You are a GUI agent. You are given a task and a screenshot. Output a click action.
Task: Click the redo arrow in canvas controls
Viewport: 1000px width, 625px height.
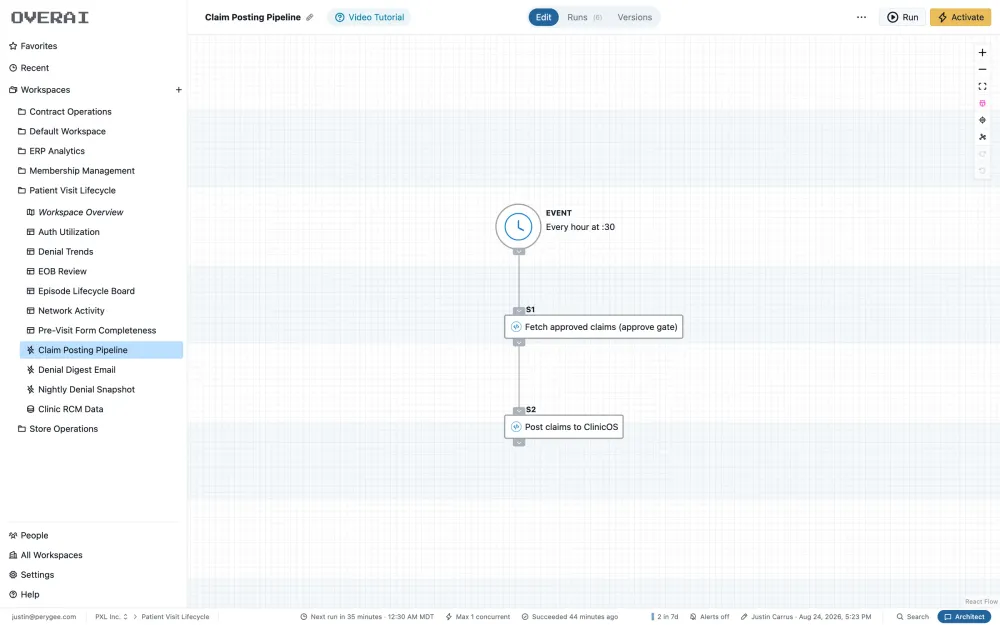pyautogui.click(x=982, y=154)
